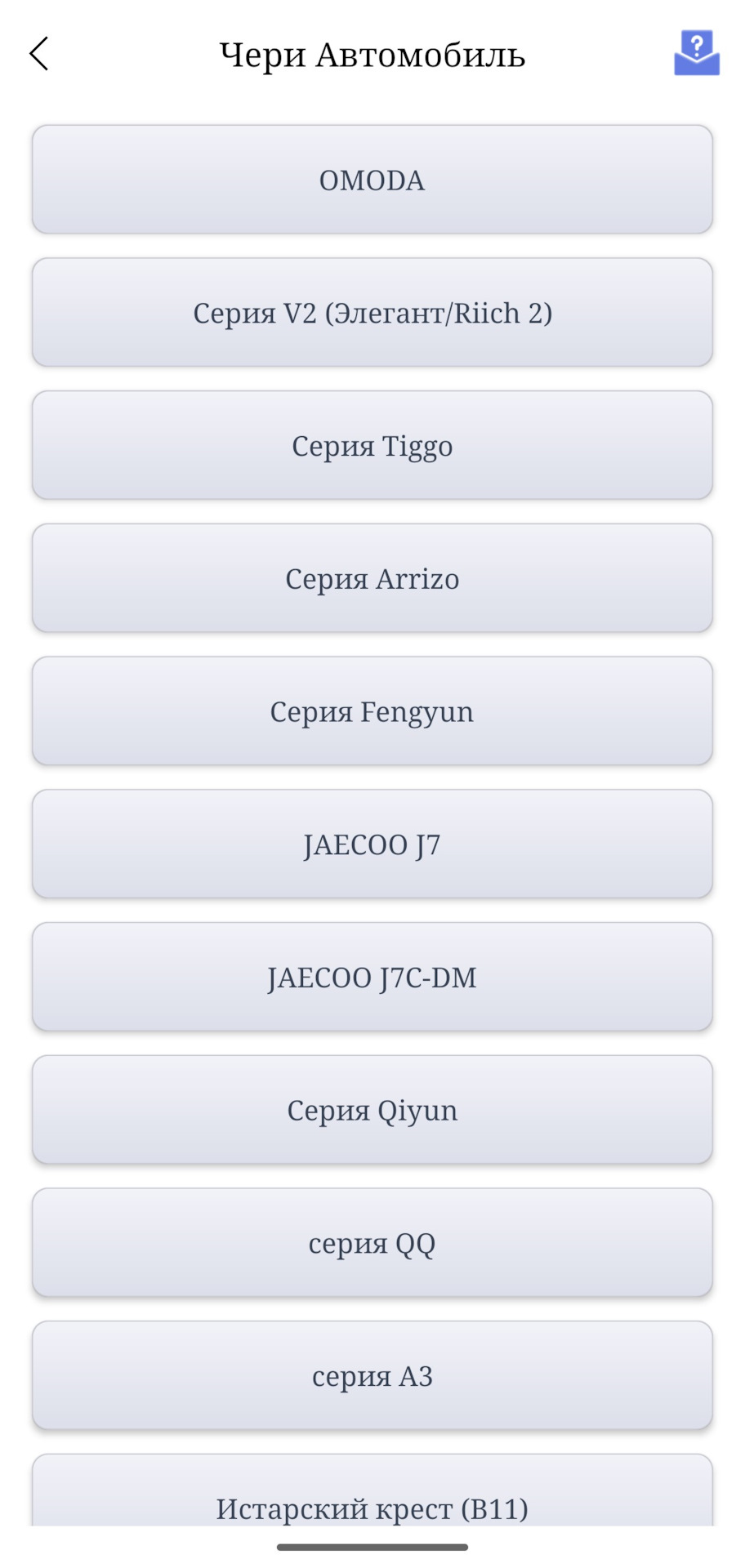Image resolution: width=745 pixels, height=1568 pixels.
Task: Select the JAECOO J7C-DM button
Action: coord(372,978)
